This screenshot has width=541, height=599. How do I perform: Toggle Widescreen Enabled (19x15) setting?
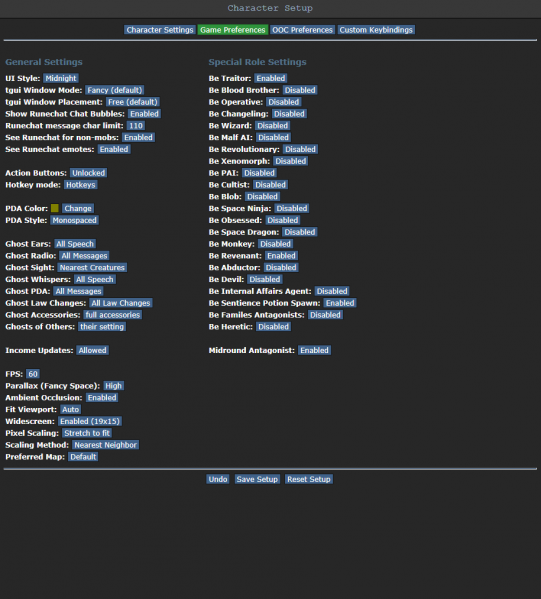click(90, 422)
